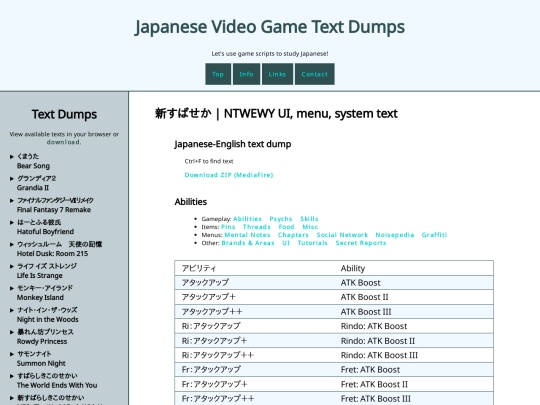
Task: Click the Ri:アタックアップ++ cell
Action: (x=255, y=355)
